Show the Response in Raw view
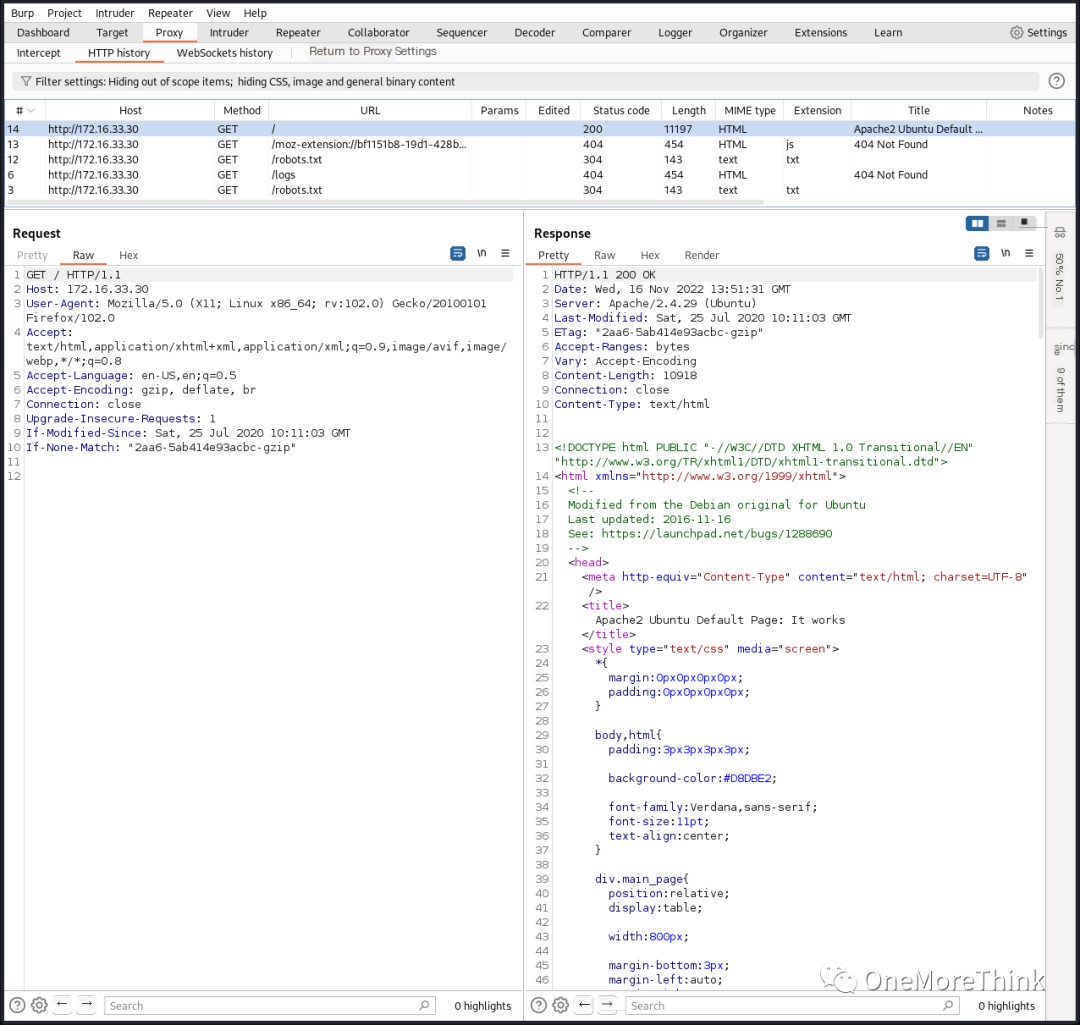 (605, 255)
